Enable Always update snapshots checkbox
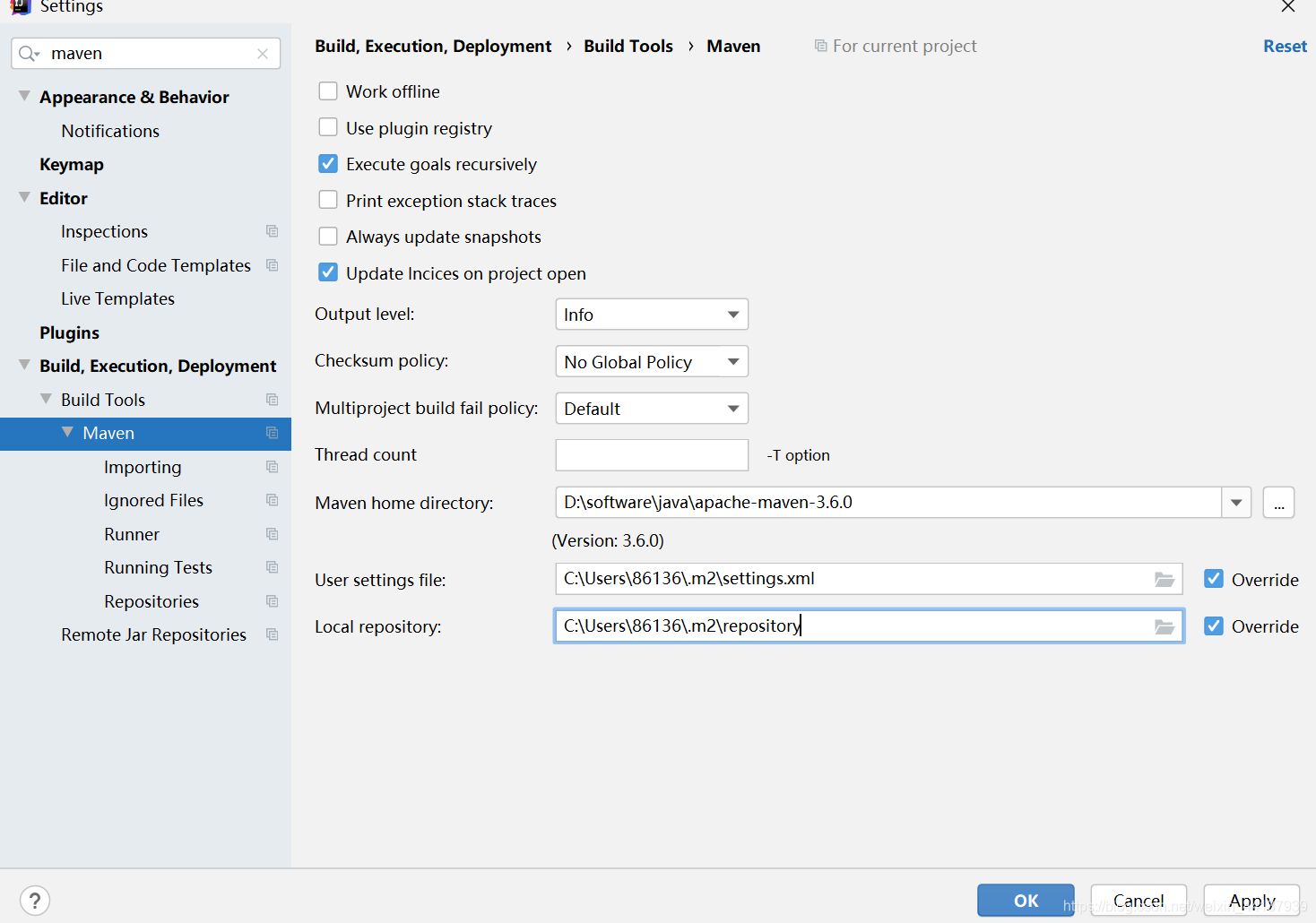Screen dimensions: 1316x923 [328, 237]
